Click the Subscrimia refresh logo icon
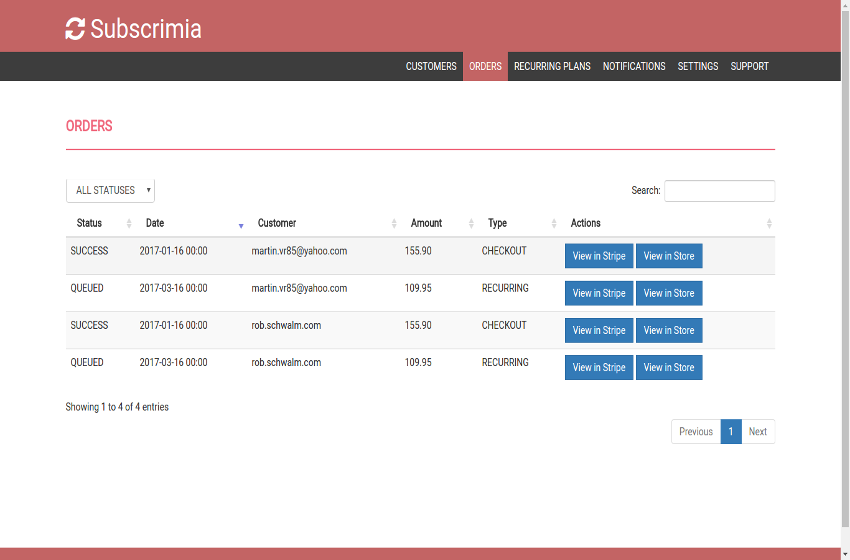This screenshot has width=850, height=560. click(x=75, y=29)
